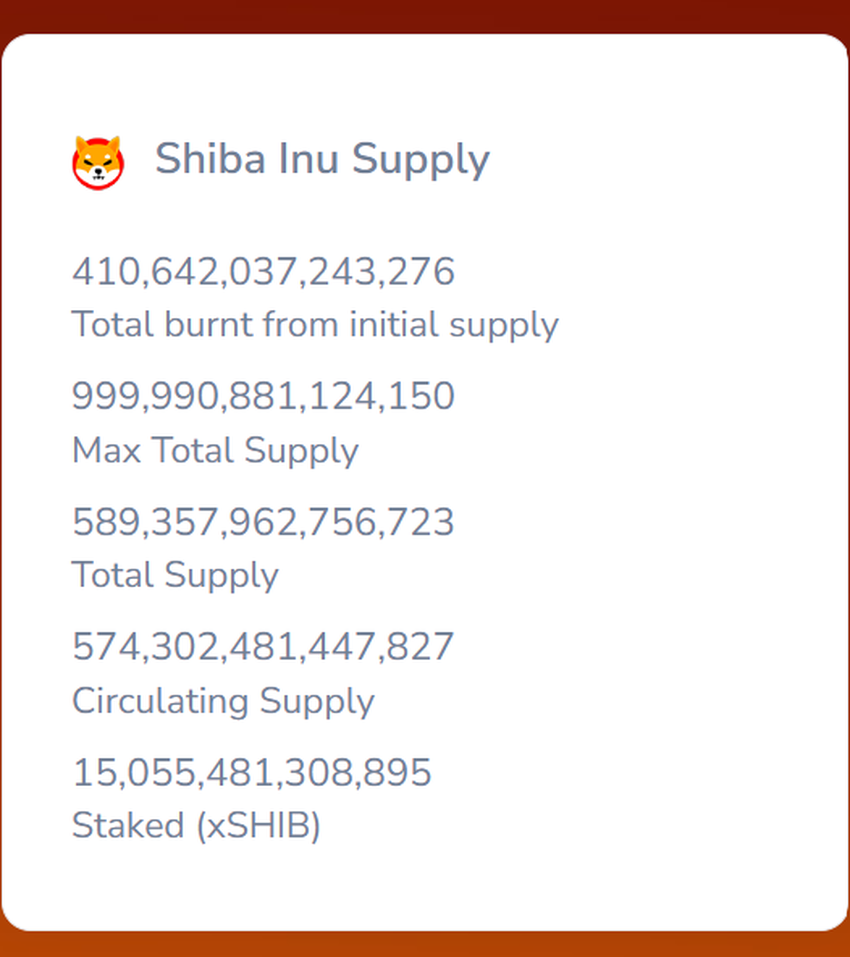
Task: Click the Shiba Inu dog logo
Action: [98, 161]
